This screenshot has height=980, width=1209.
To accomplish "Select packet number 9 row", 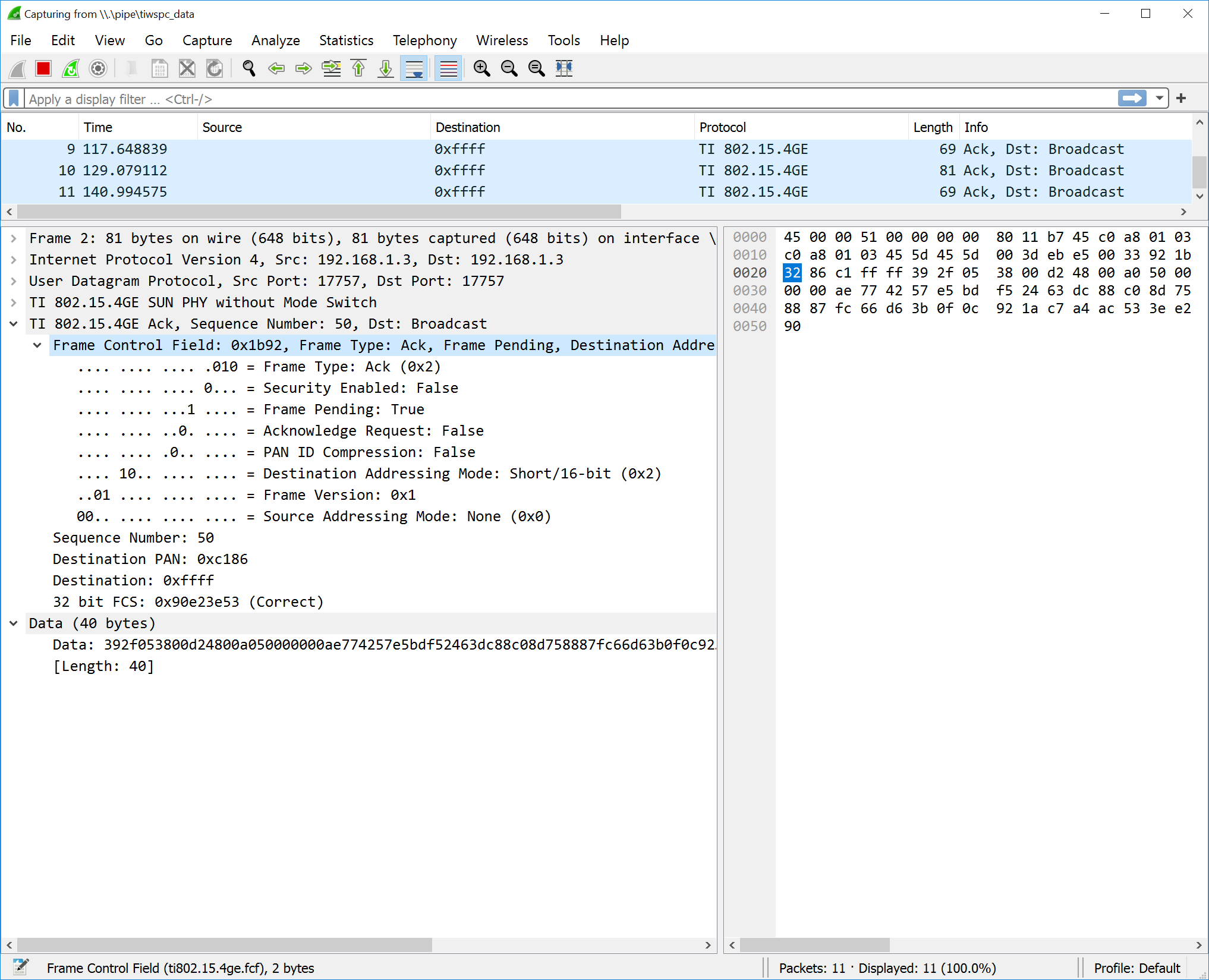I will (x=596, y=149).
